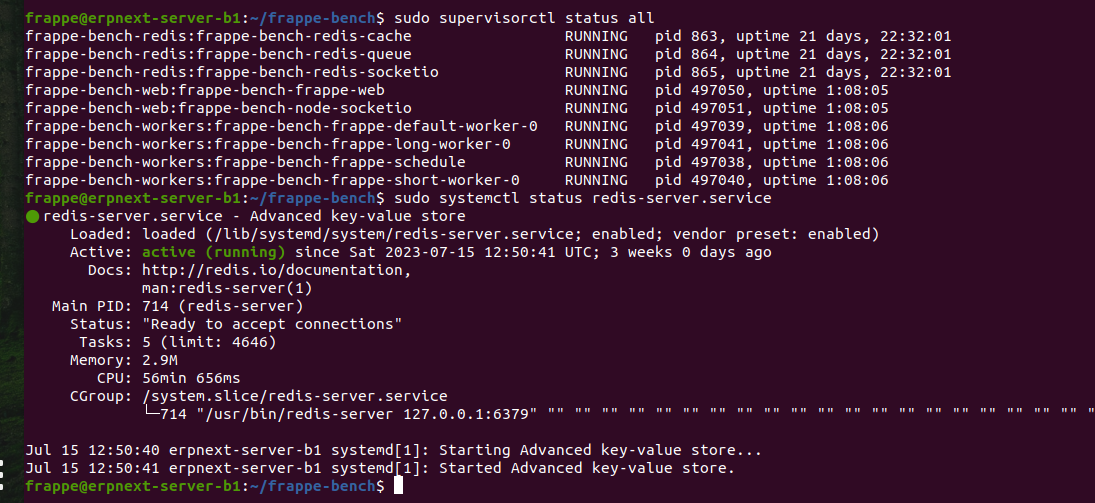
Task: Click the frappe-default-worker-0 process entry
Action: [x=457, y=126]
